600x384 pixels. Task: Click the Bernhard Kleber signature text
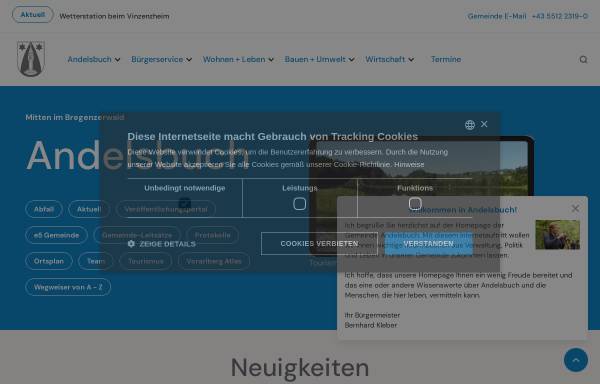(x=371, y=325)
